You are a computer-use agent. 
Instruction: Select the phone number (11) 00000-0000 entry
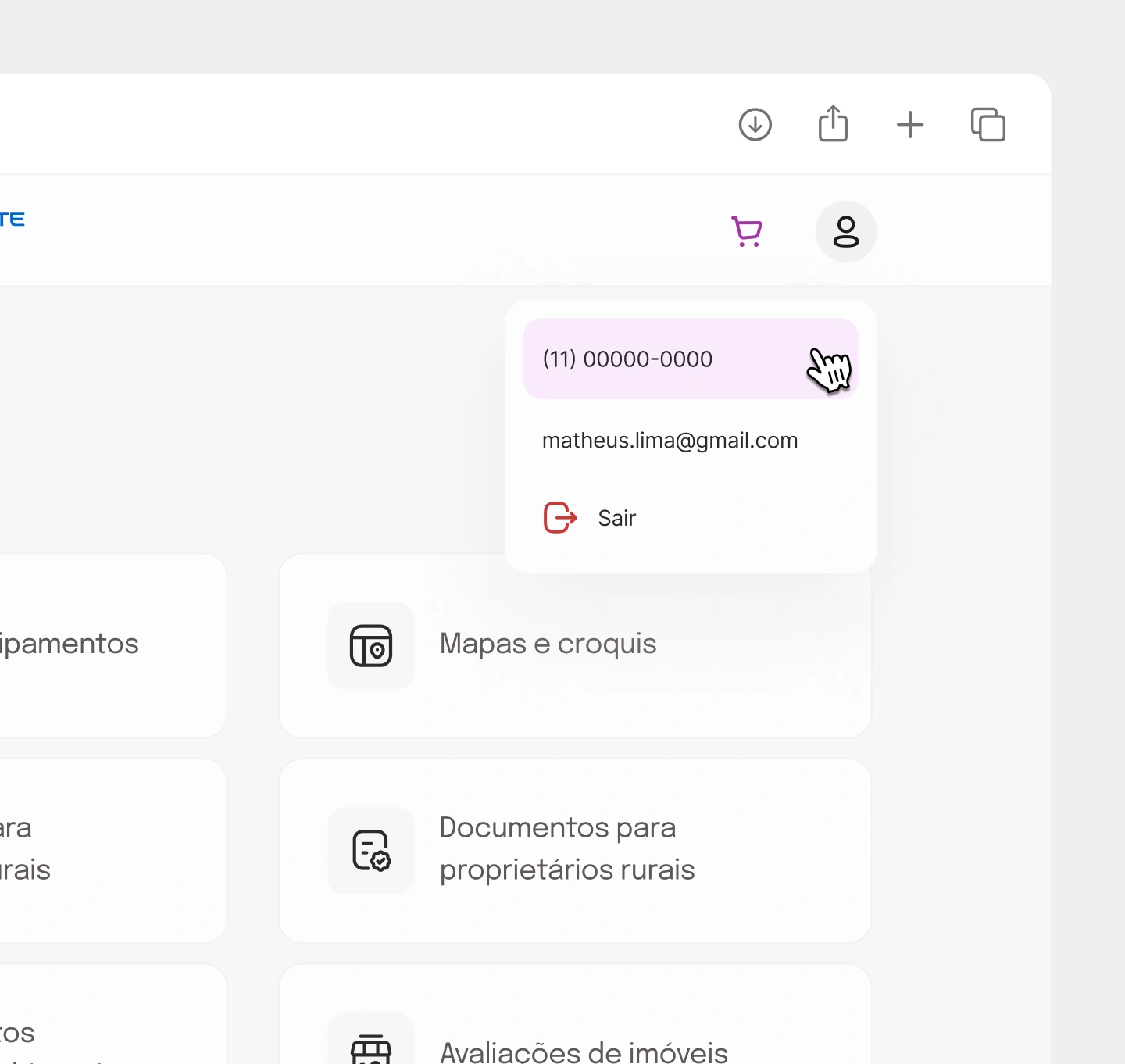pyautogui.click(x=691, y=359)
